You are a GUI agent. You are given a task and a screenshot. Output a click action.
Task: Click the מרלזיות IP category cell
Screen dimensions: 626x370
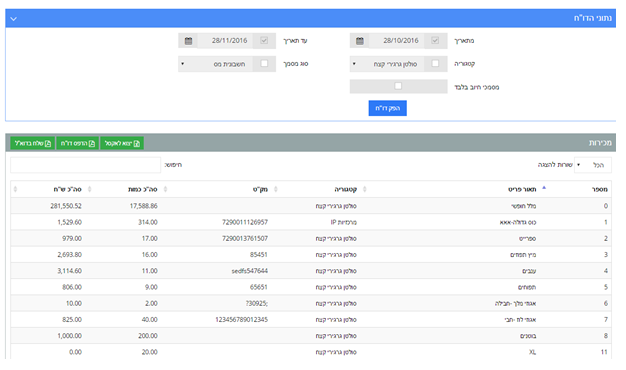(x=343, y=222)
